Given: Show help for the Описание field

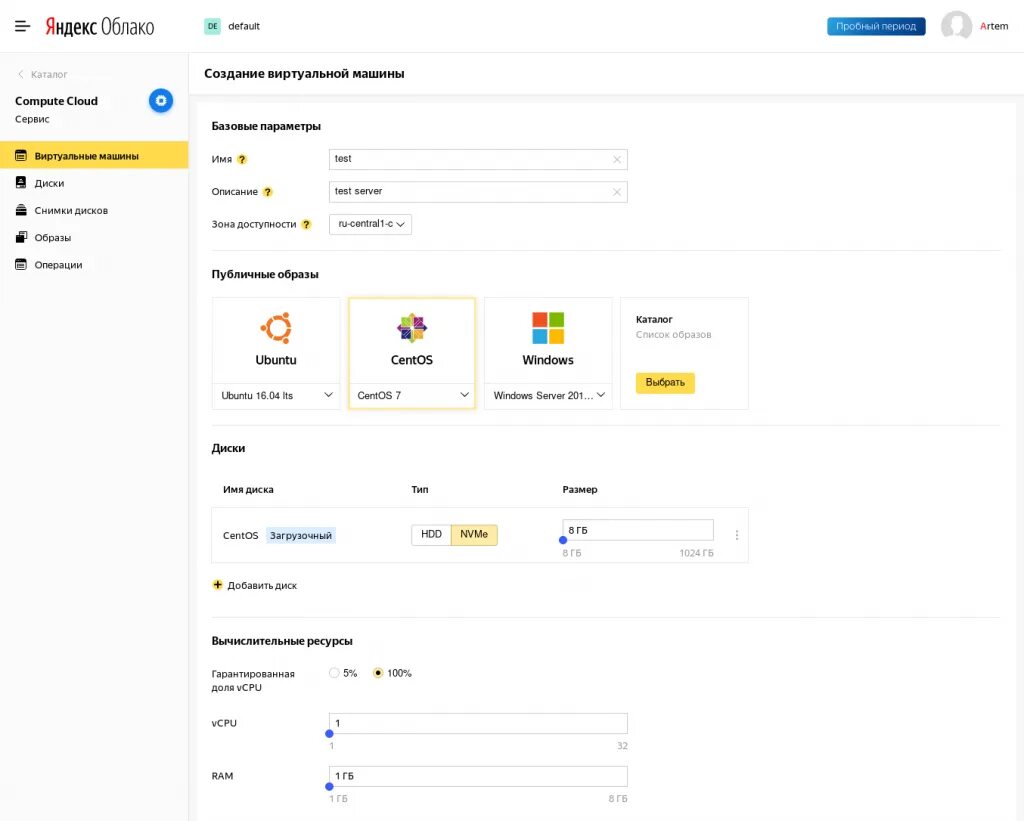Looking at the screenshot, I should click(x=268, y=192).
